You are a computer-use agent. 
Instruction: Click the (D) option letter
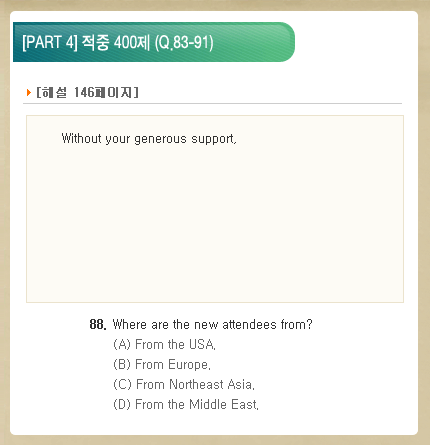pos(122,404)
